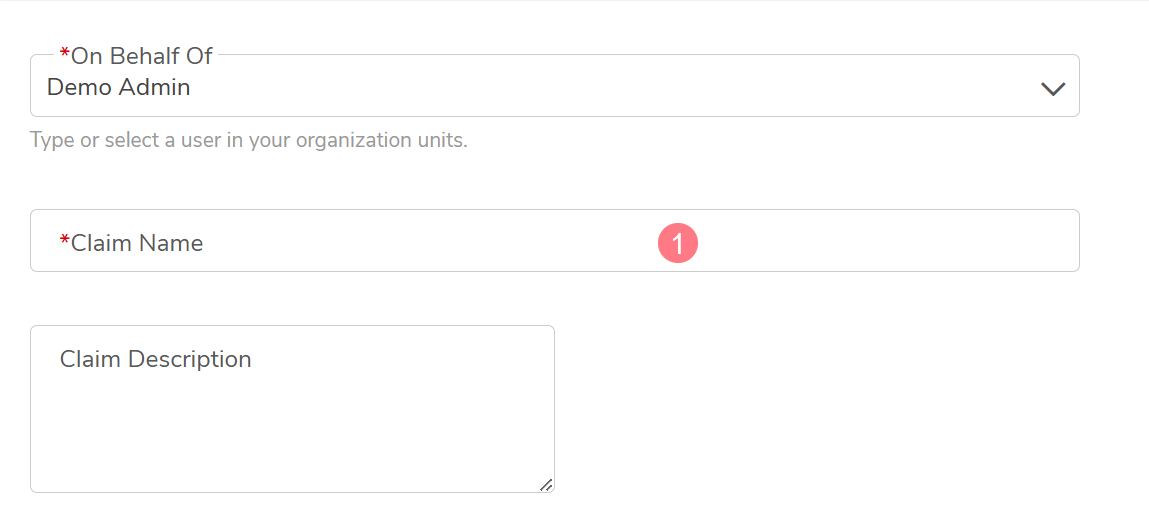Select the Demo Admin value text
This screenshot has height=510, width=1149.
(x=118, y=87)
